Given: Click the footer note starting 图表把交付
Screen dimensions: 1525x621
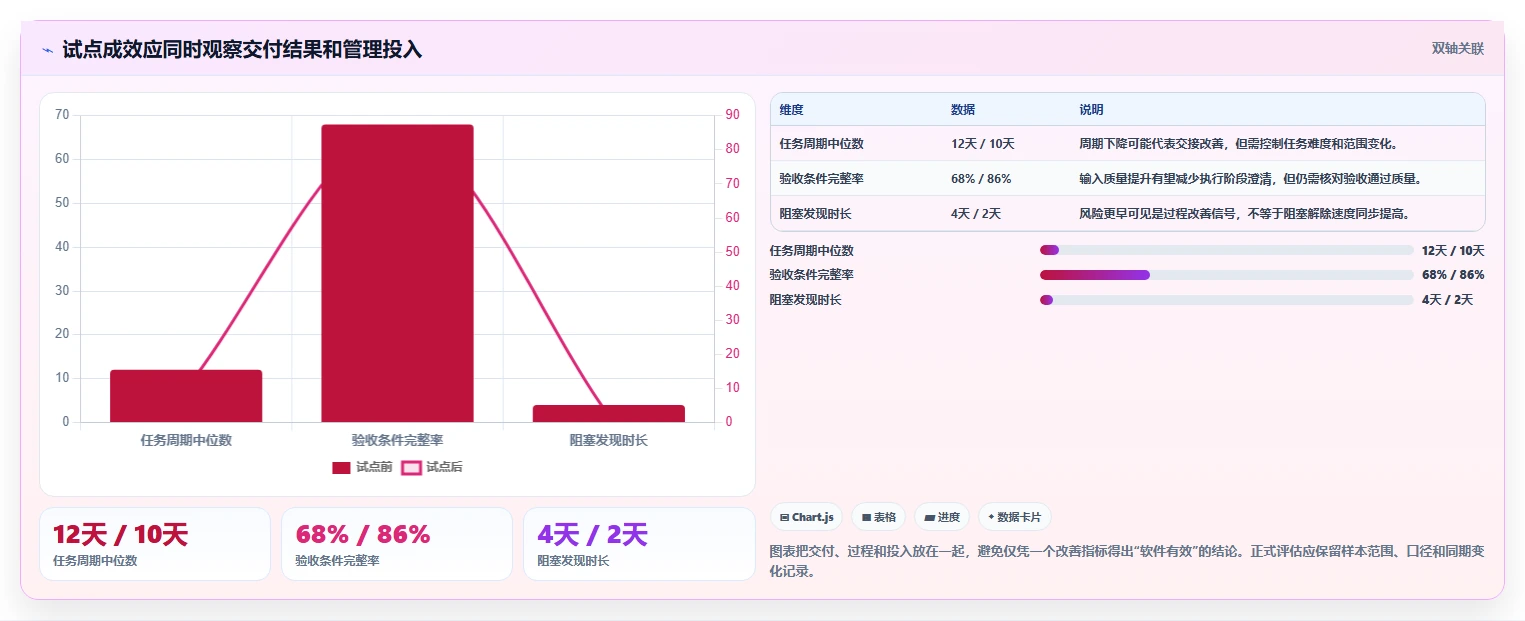Looking at the screenshot, I should click(x=1127, y=561).
